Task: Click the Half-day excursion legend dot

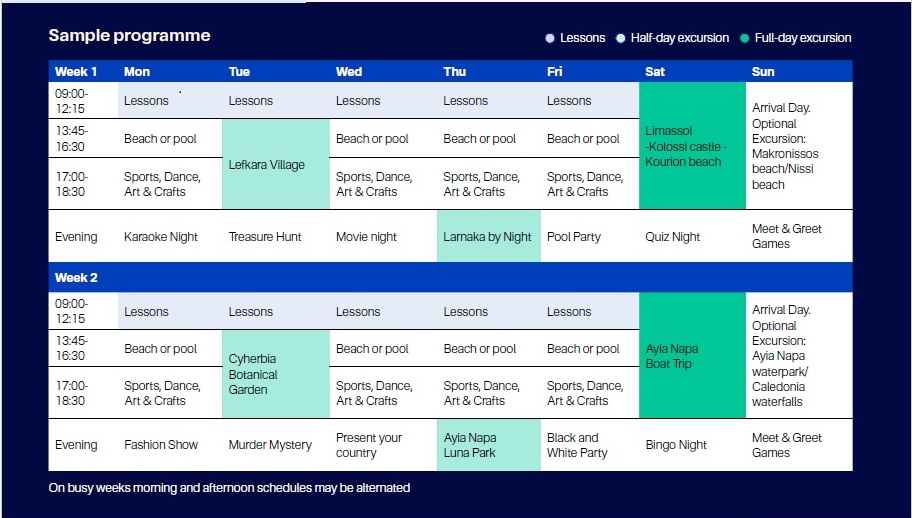Action: (620, 38)
